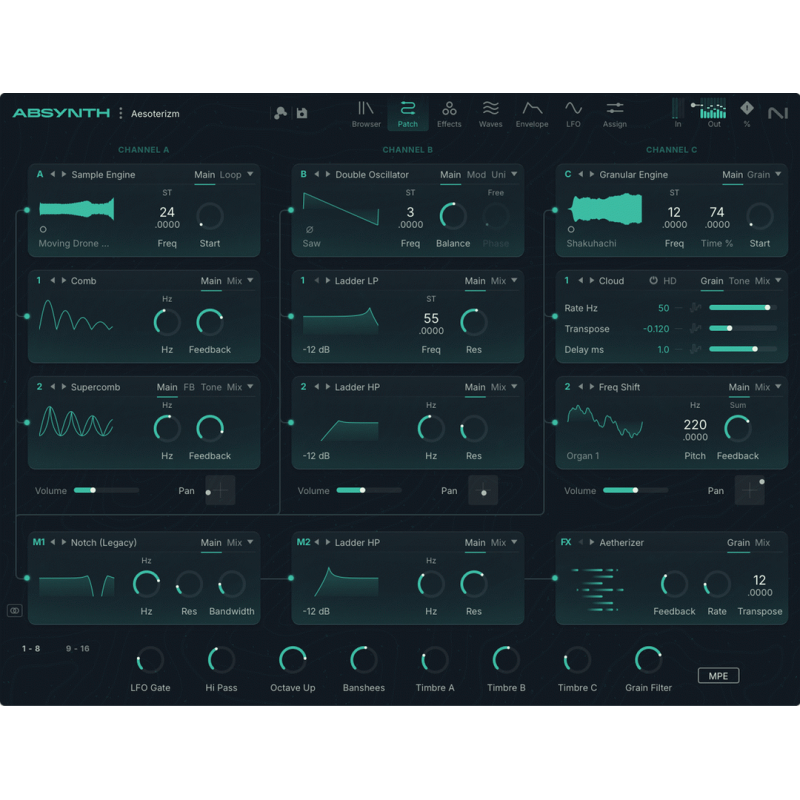Open the Assign page
Screen dimensions: 800x800
click(x=614, y=114)
